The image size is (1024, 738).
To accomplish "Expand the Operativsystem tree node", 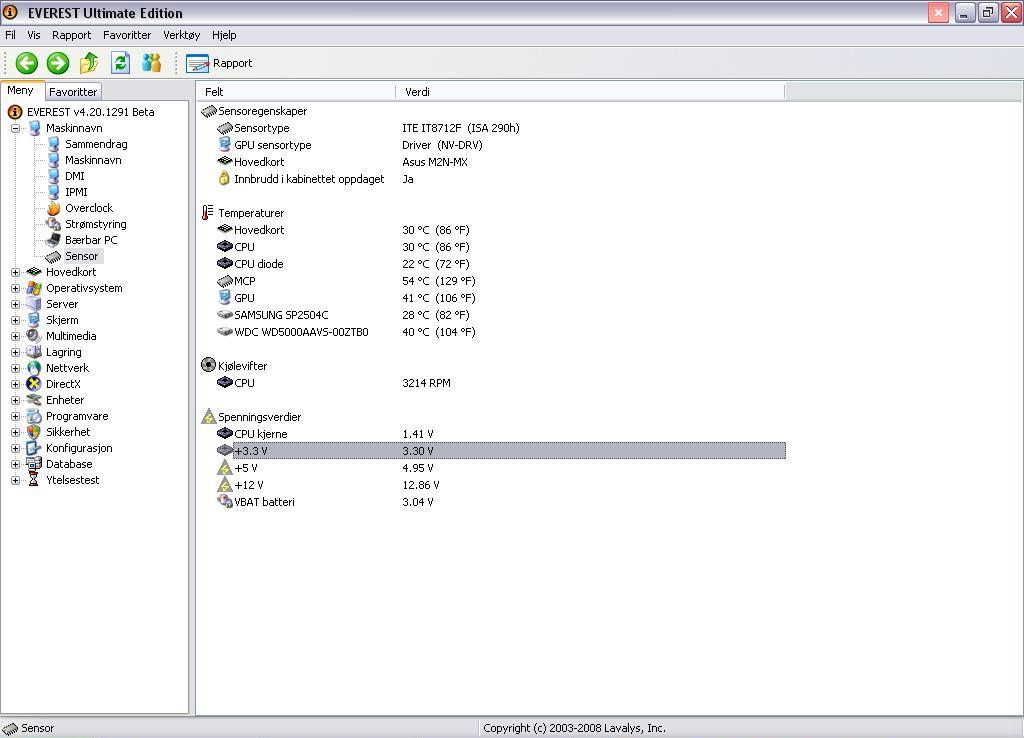I will [x=16, y=288].
